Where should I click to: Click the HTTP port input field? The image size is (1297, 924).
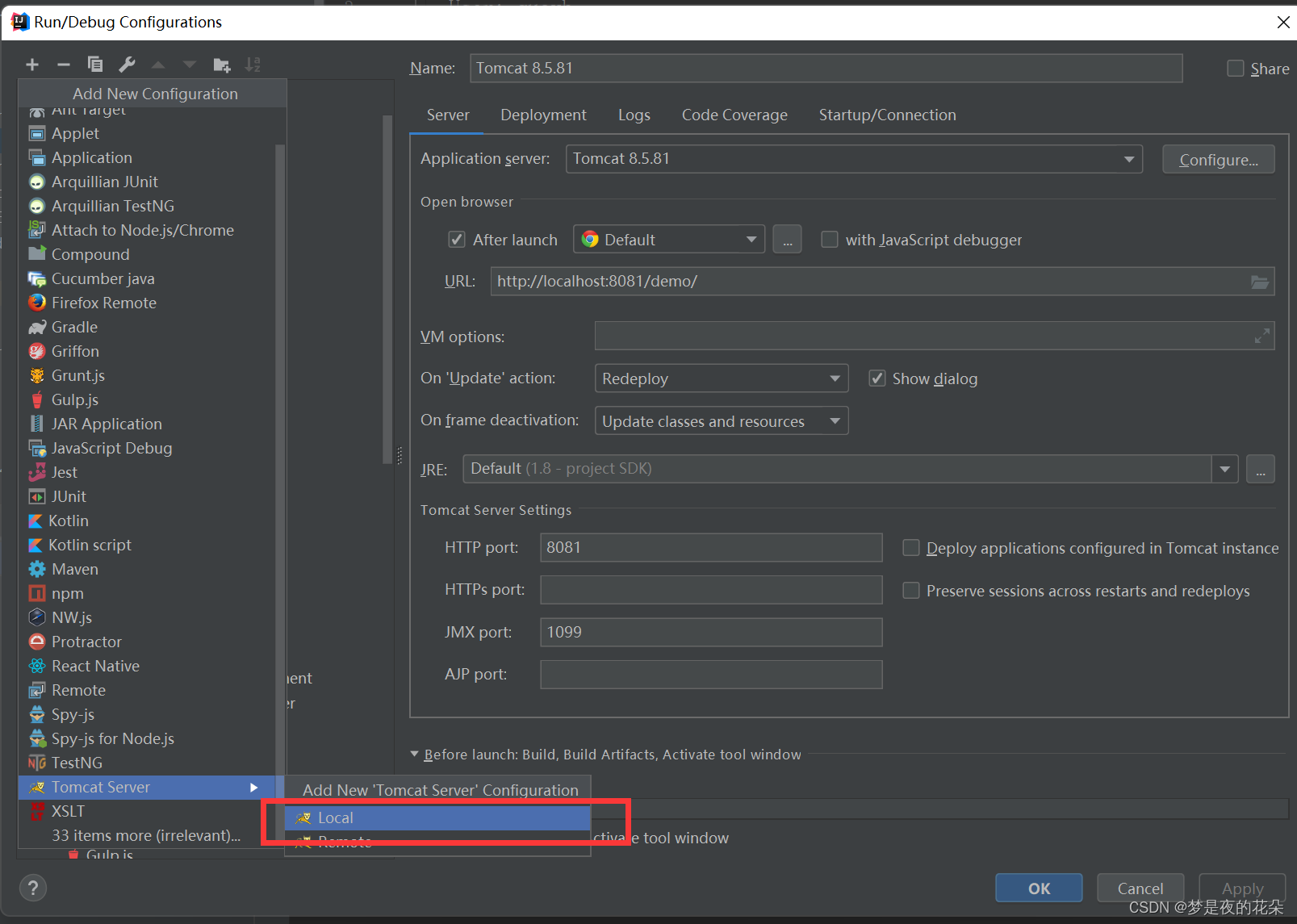coord(711,548)
